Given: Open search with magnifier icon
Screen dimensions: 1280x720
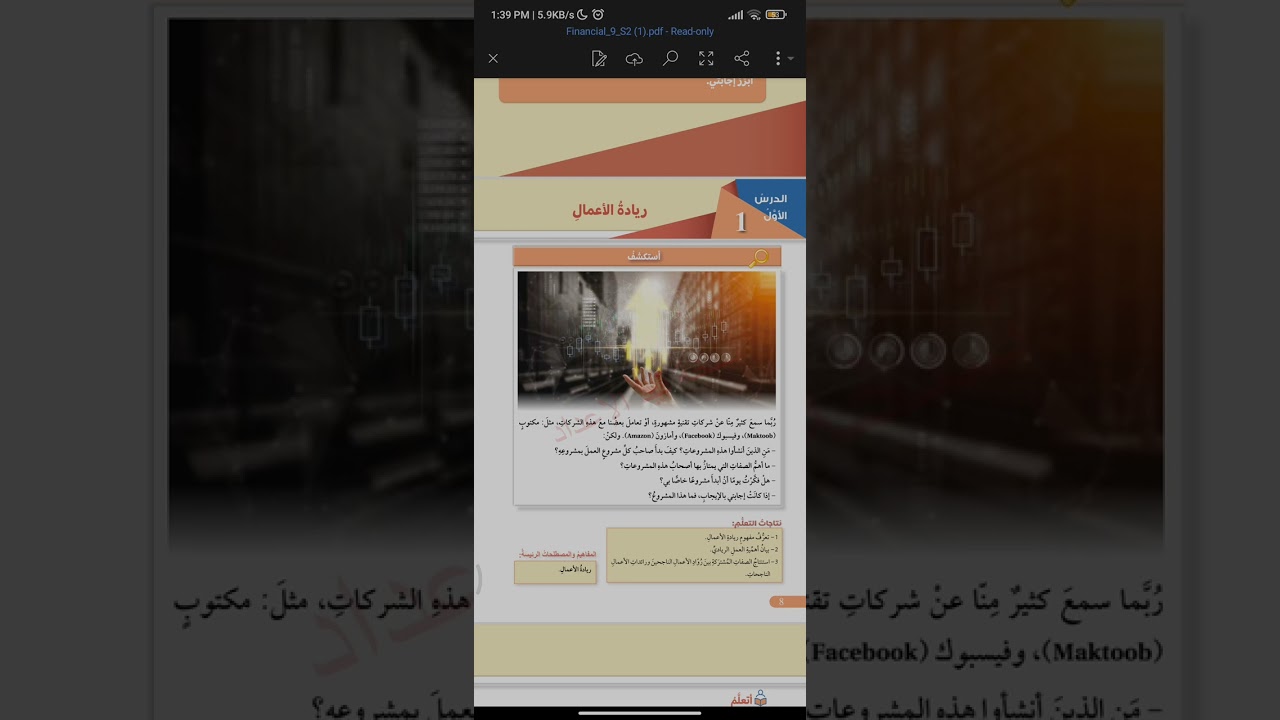Looking at the screenshot, I should [x=670, y=59].
